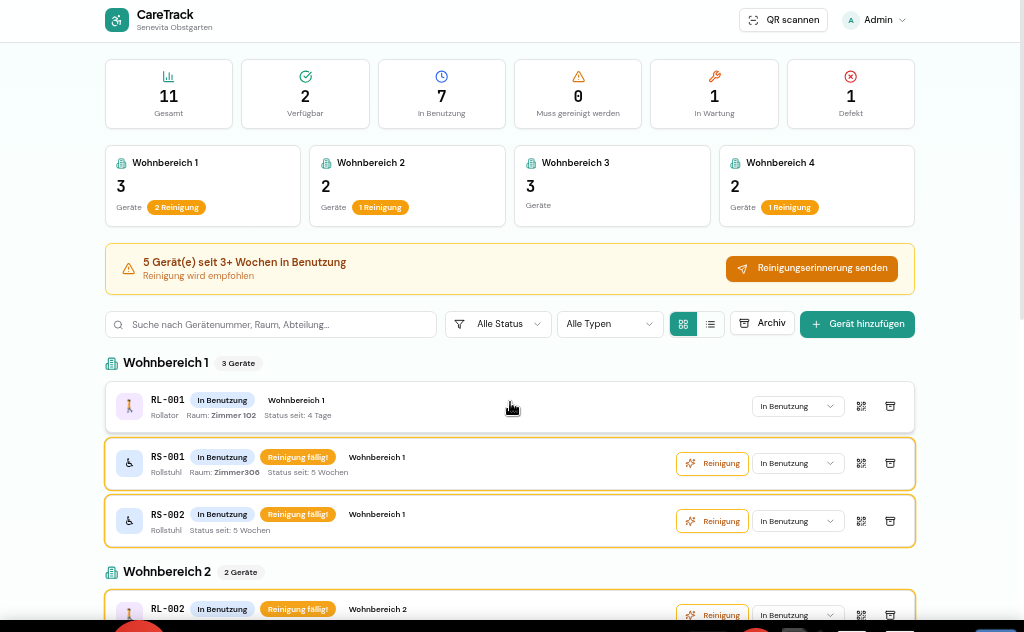Click the wheelchair icon of RS-001
1024x632 pixels.
pos(129,464)
